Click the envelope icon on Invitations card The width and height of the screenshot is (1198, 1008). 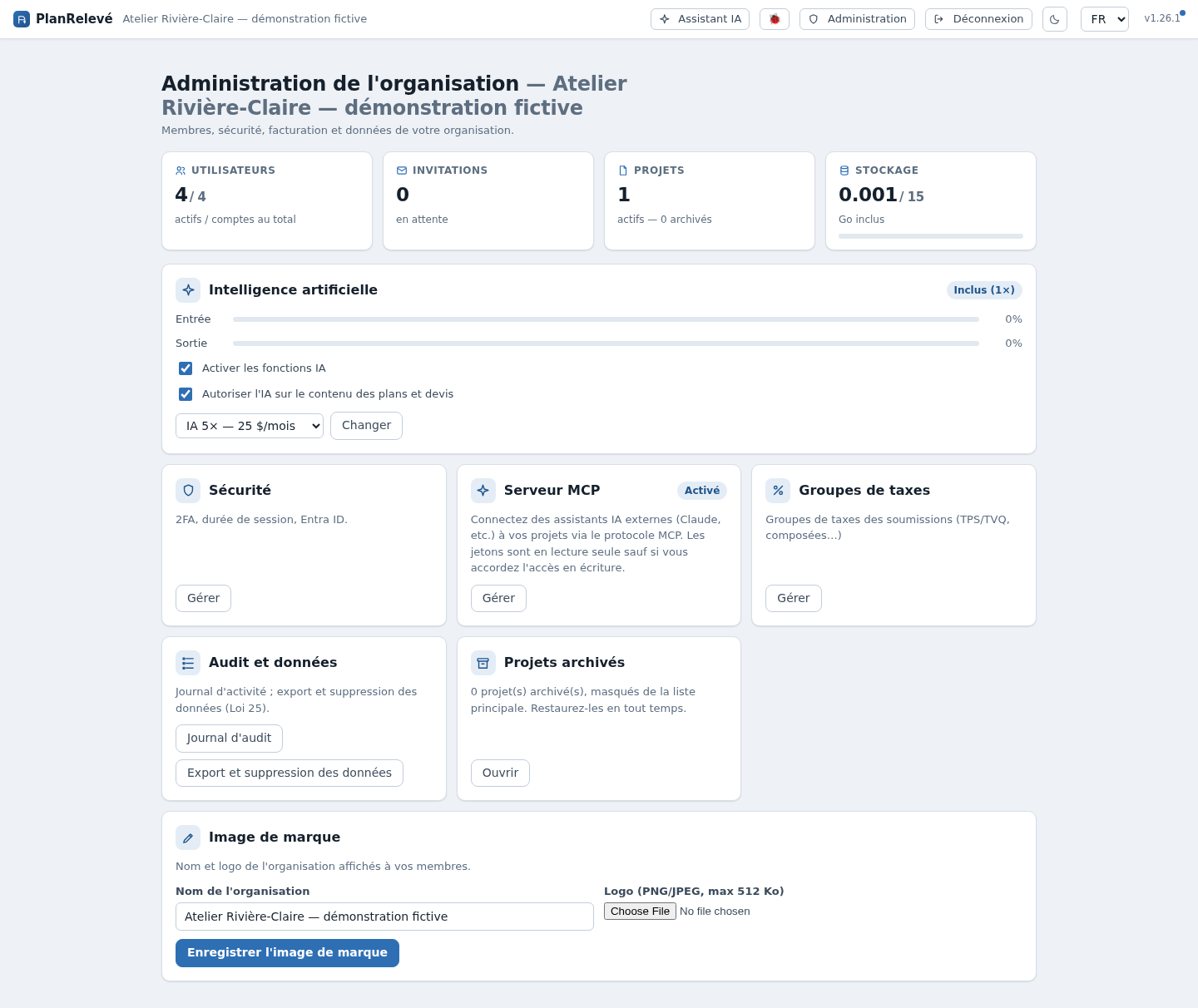coord(402,170)
